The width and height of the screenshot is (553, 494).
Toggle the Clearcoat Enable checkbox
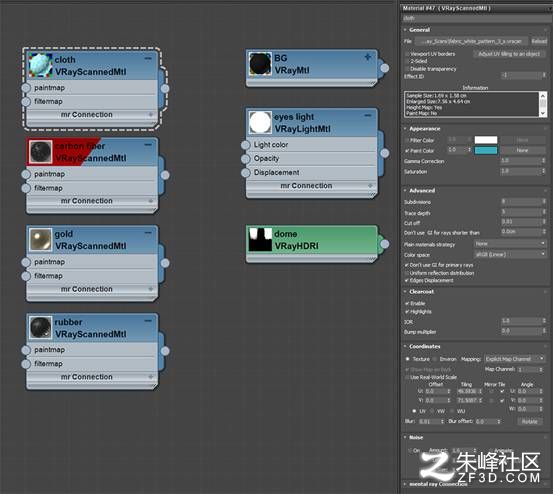(407, 303)
